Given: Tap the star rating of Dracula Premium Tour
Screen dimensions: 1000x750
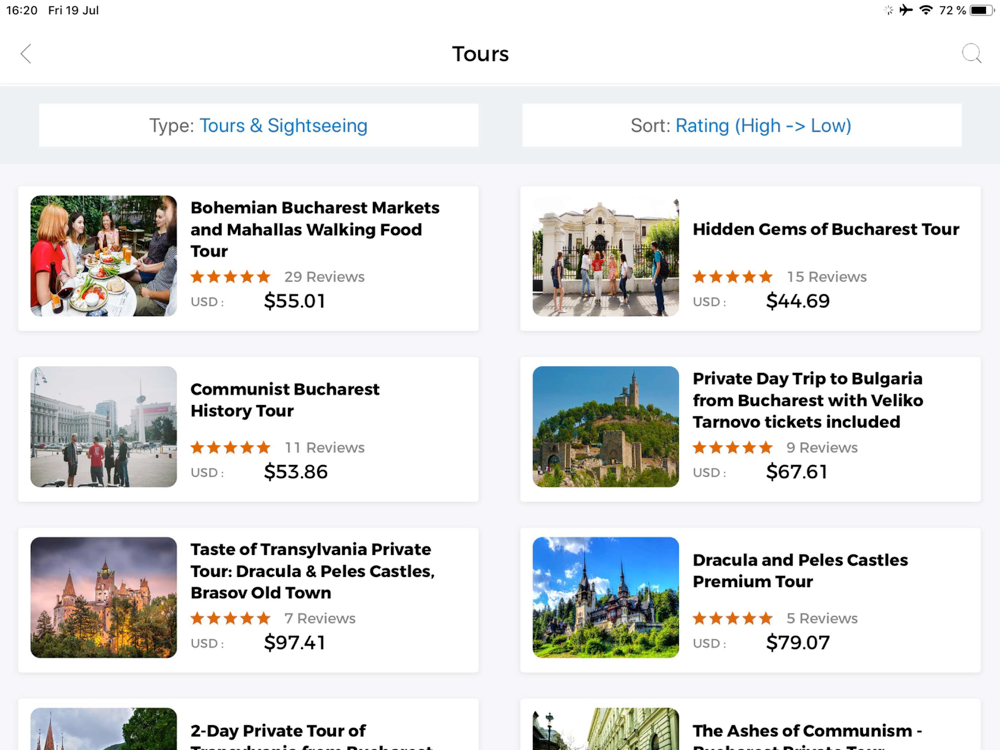Looking at the screenshot, I should click(733, 619).
